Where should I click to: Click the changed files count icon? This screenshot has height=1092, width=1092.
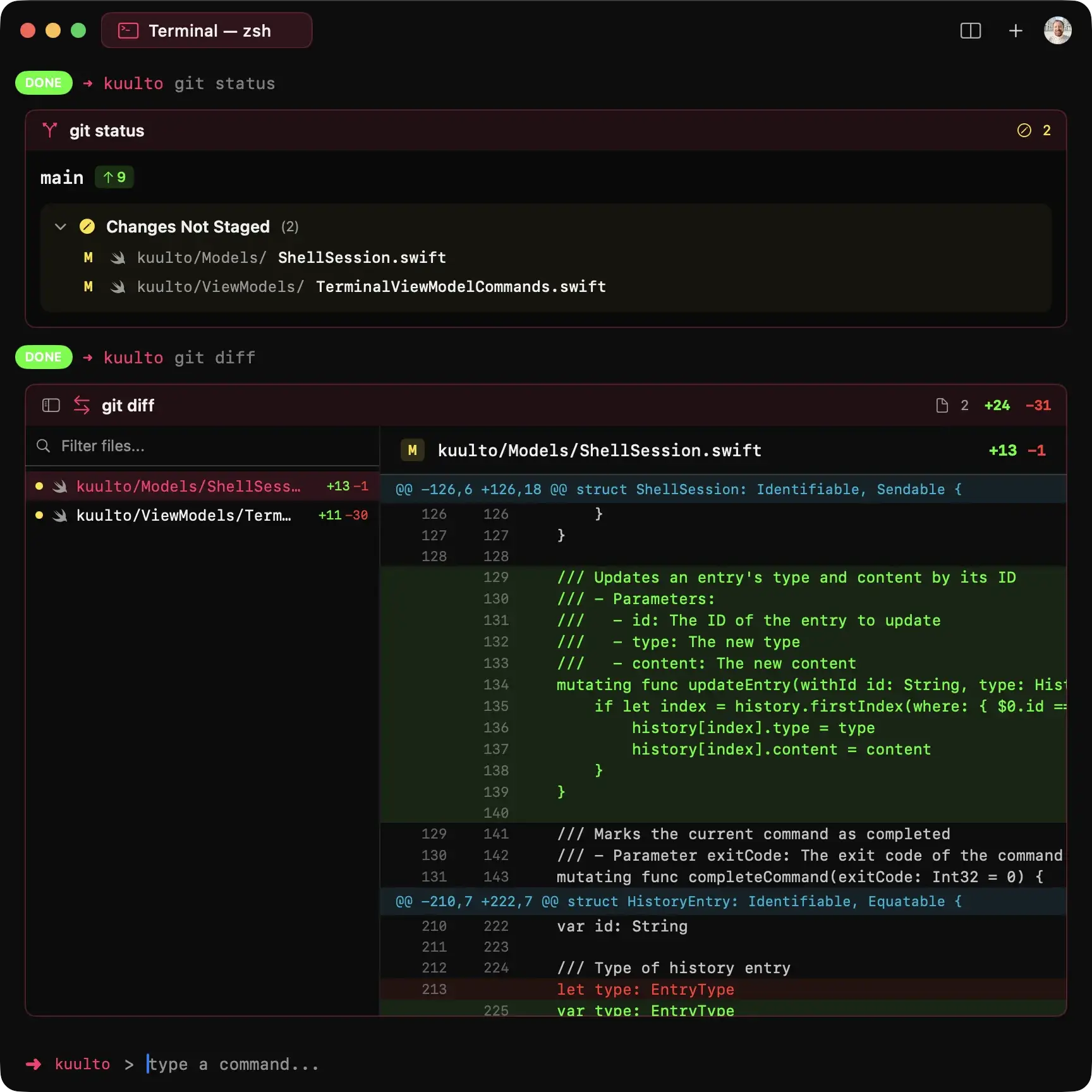(x=942, y=405)
